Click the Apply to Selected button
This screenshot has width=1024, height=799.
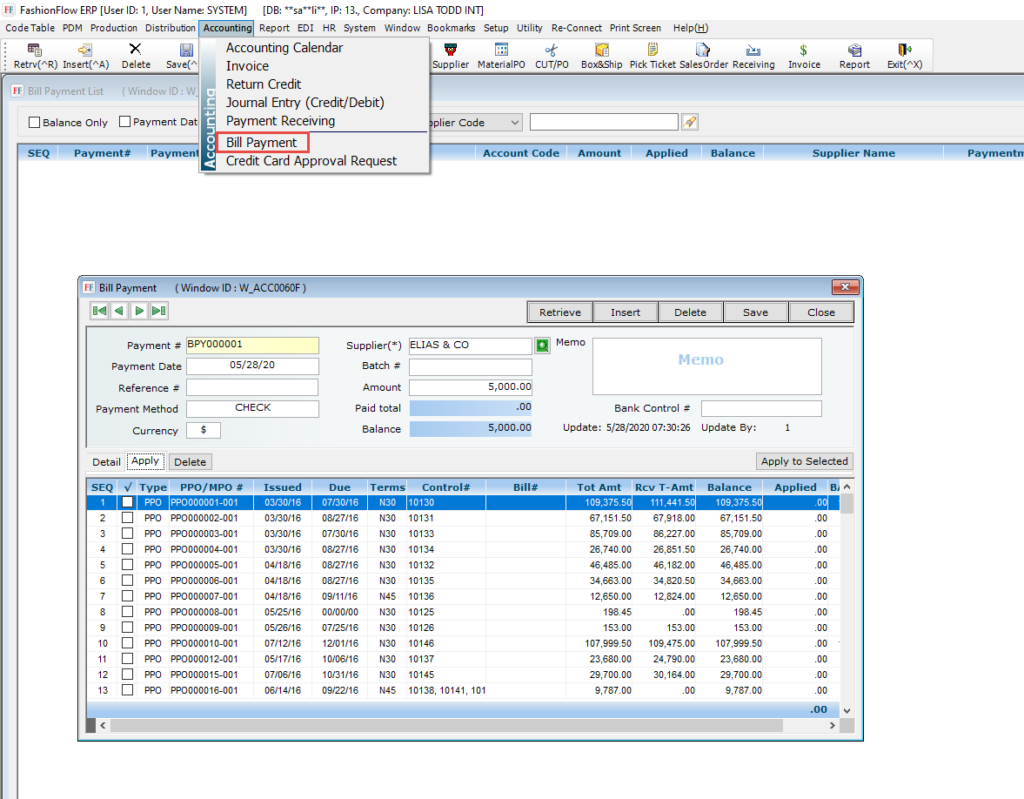(x=804, y=461)
